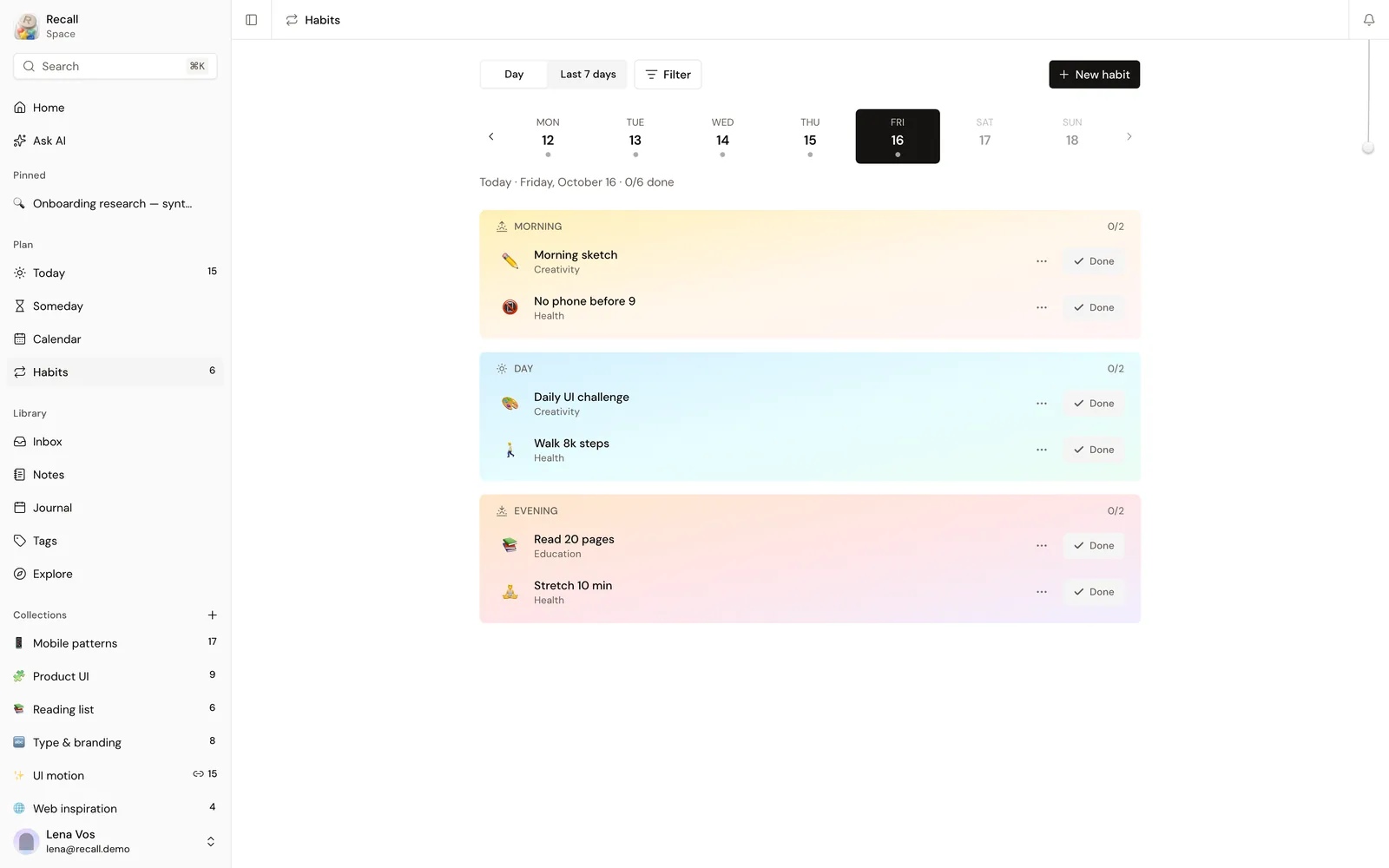Viewport: 1389px width, 868px height.
Task: Open Calendar in the sidebar
Action: click(x=115, y=339)
